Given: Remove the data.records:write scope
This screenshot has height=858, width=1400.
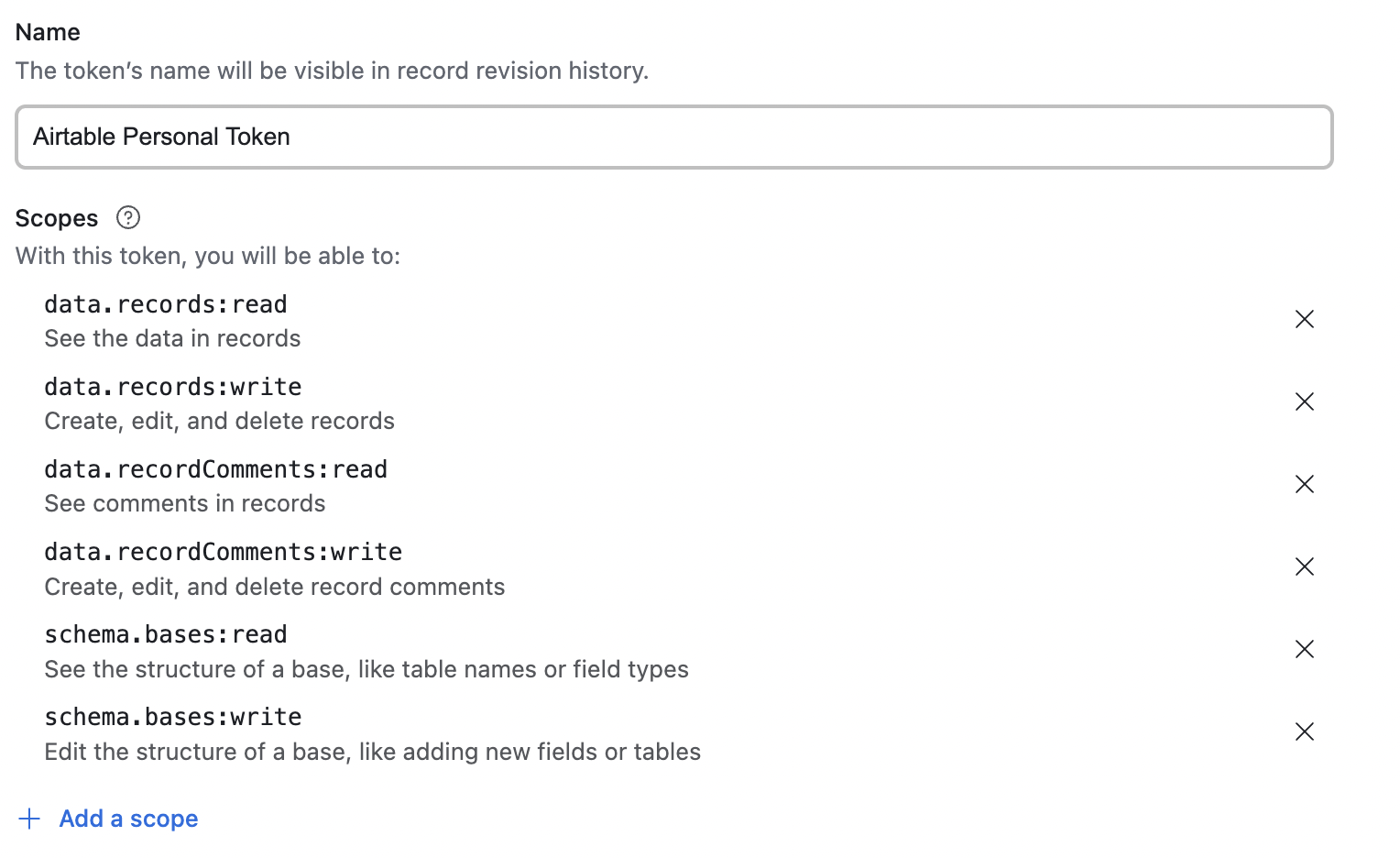Looking at the screenshot, I should 1305,401.
